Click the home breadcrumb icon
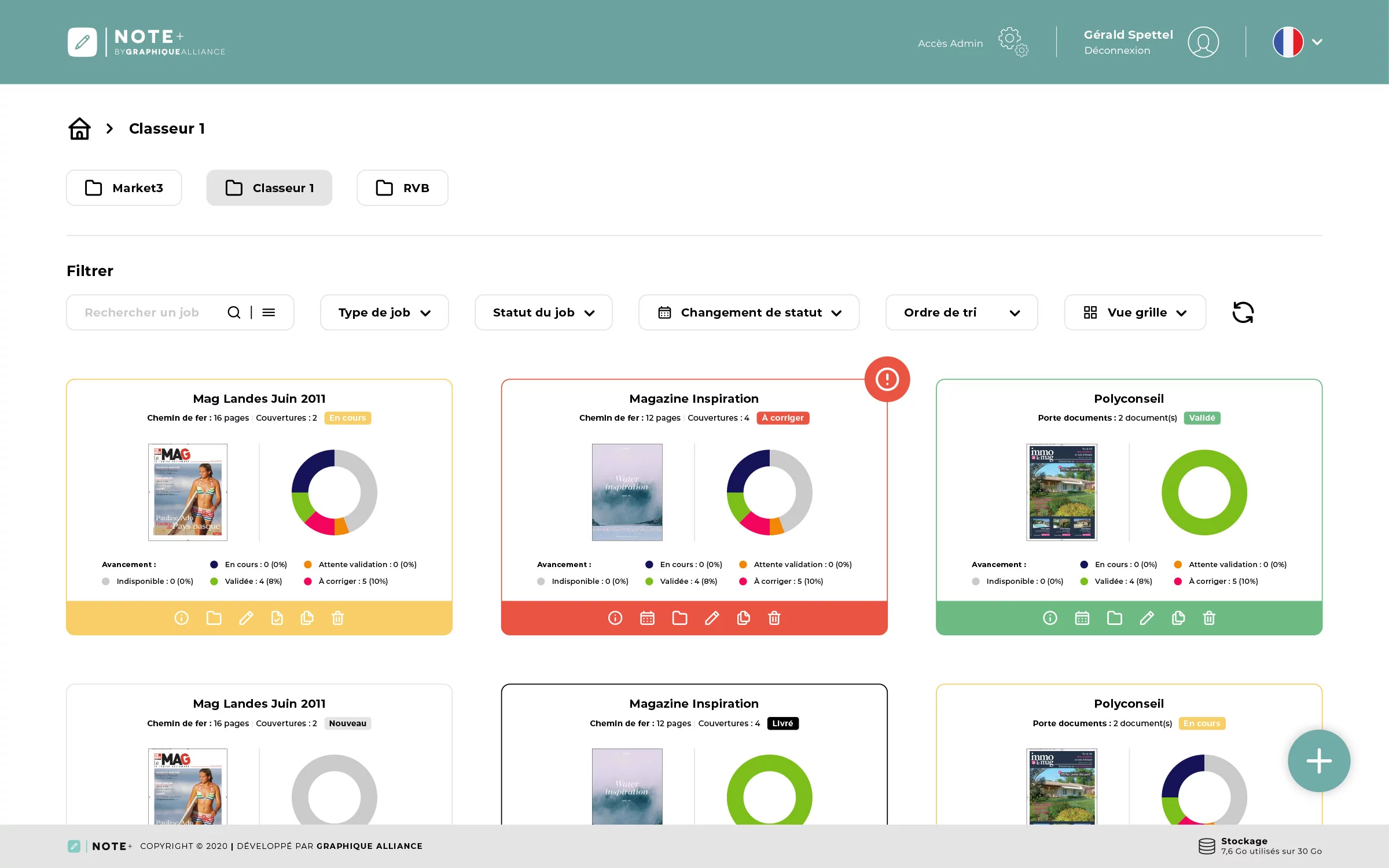1389x868 pixels. coord(79,128)
